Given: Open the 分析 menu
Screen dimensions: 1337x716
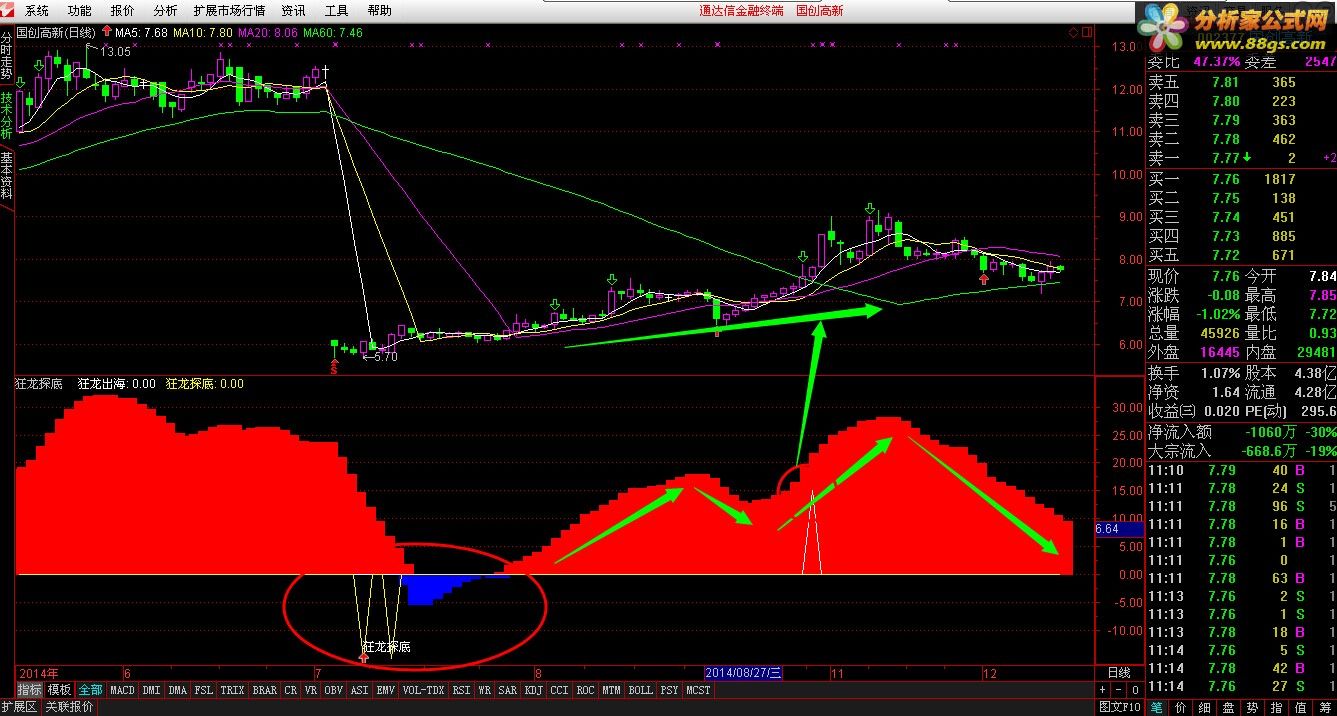Looking at the screenshot, I should (166, 11).
